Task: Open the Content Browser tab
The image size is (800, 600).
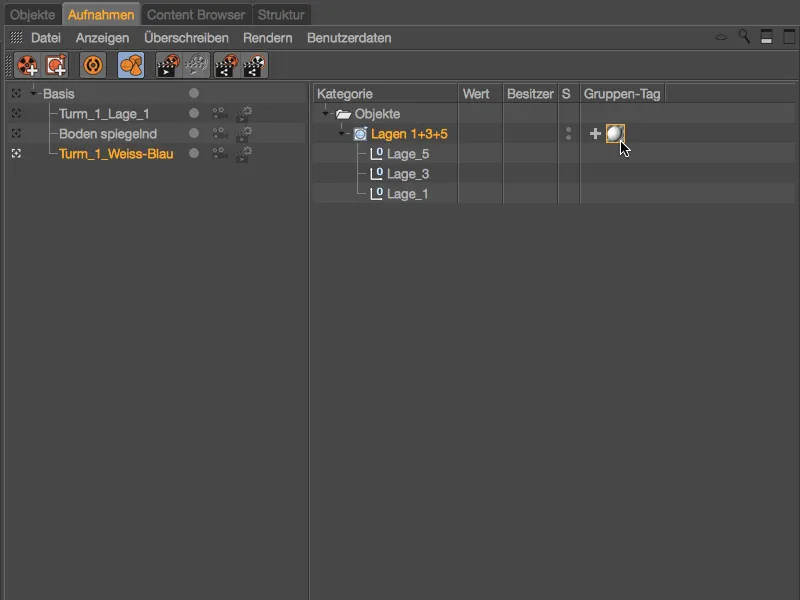Action: [196, 15]
